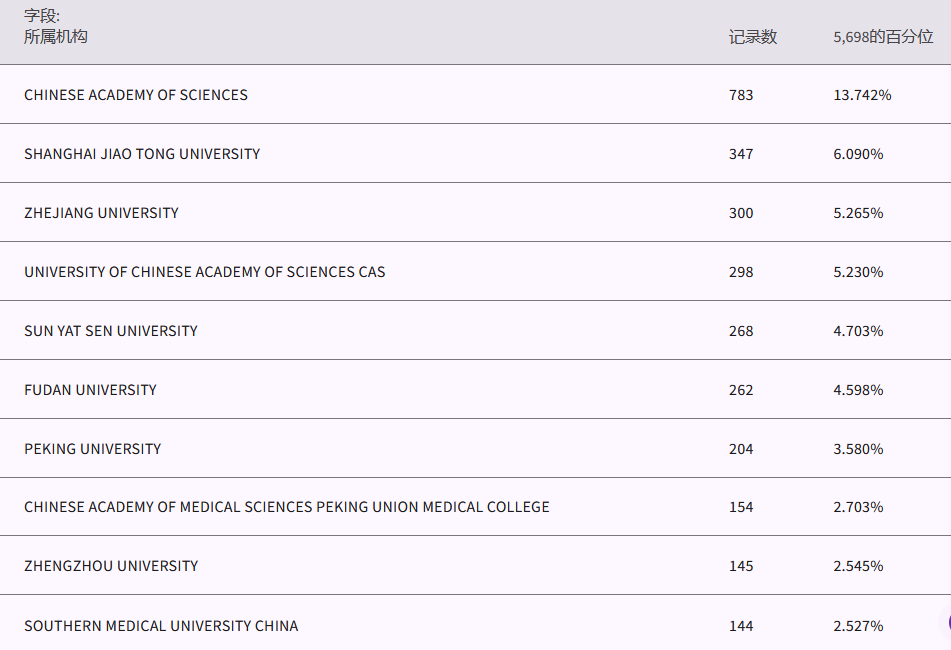Click record count 347 for Shanghai Jiao Tong

tap(741, 154)
